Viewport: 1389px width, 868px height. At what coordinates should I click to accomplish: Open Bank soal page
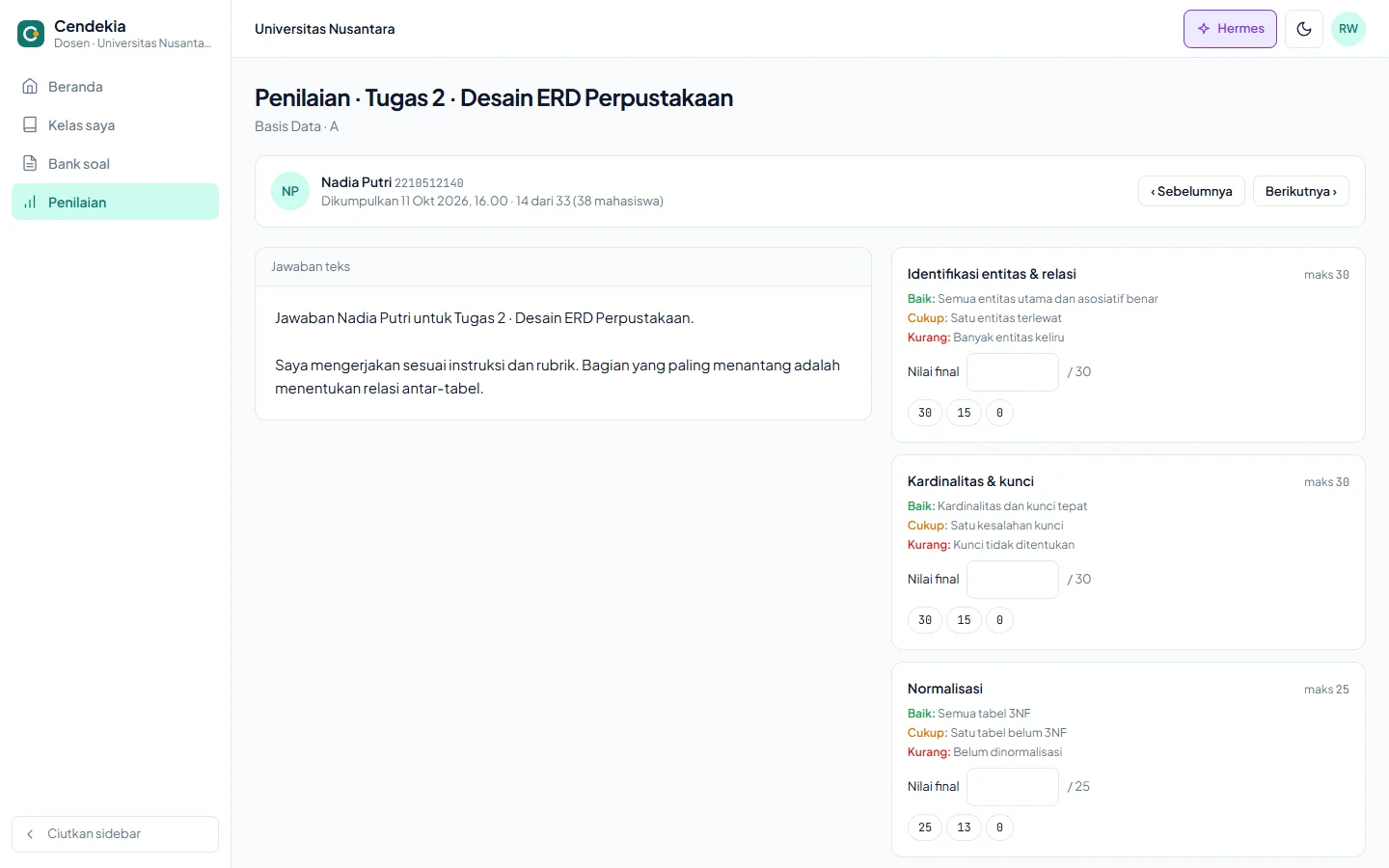point(116,164)
